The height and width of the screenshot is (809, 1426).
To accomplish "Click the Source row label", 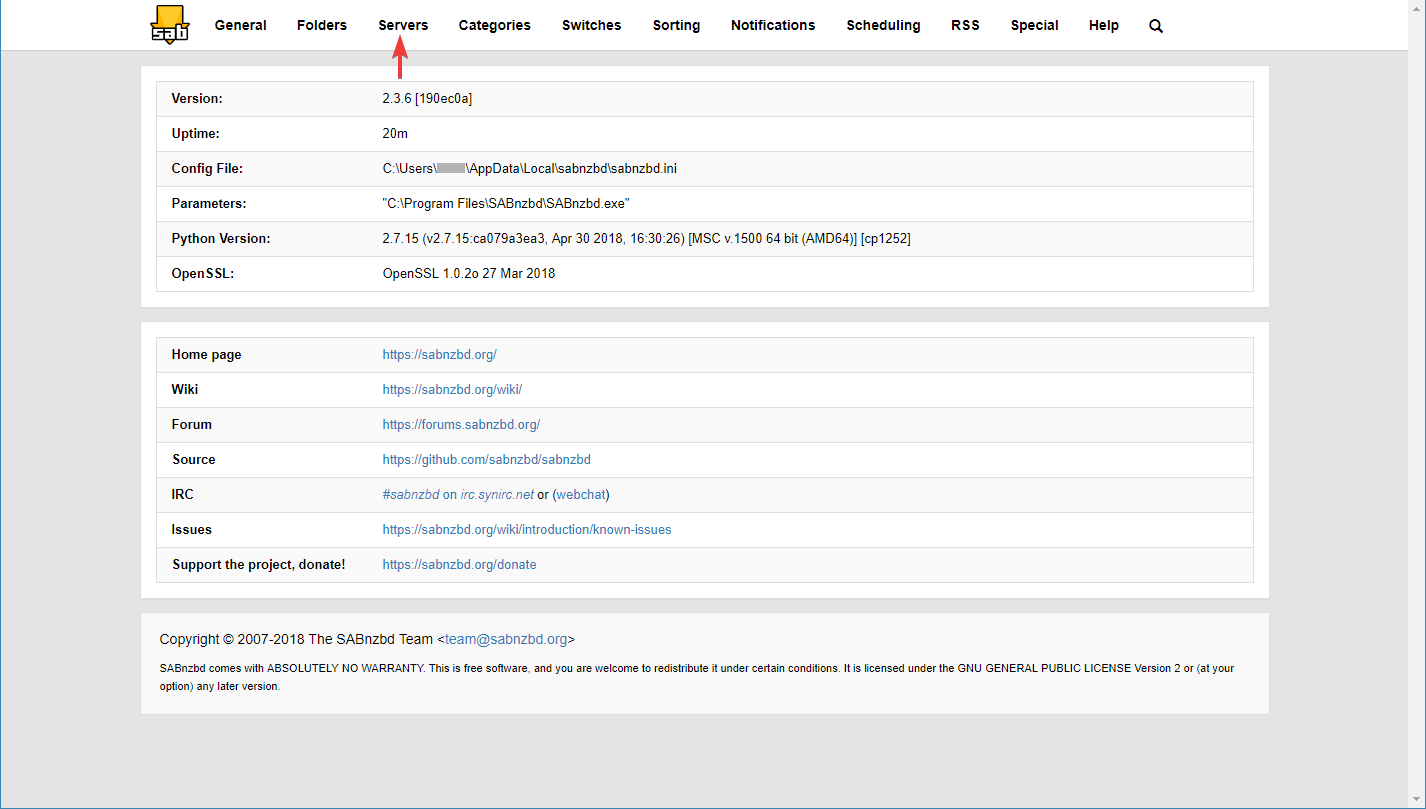I will coord(194,459).
